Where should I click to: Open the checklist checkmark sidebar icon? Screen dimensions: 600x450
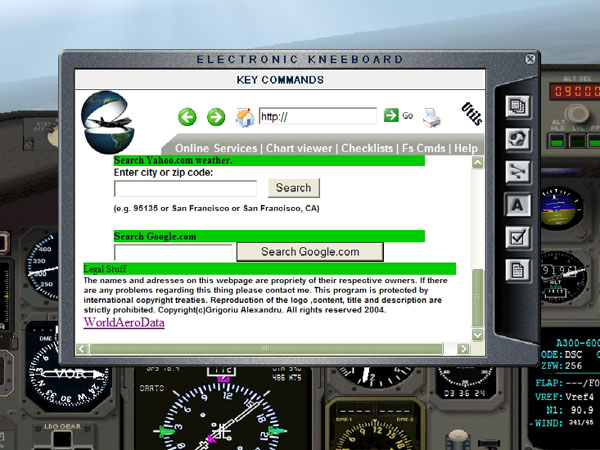tap(518, 237)
